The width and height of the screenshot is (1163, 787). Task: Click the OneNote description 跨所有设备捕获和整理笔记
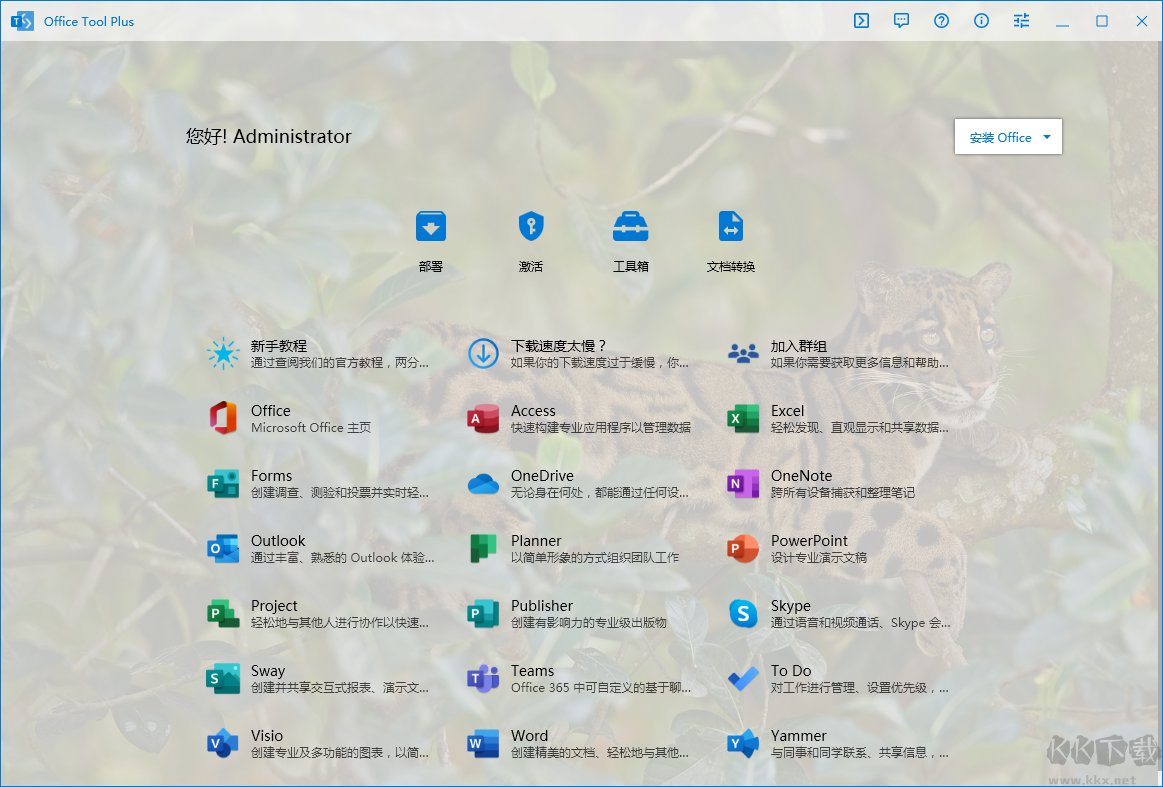click(843, 493)
